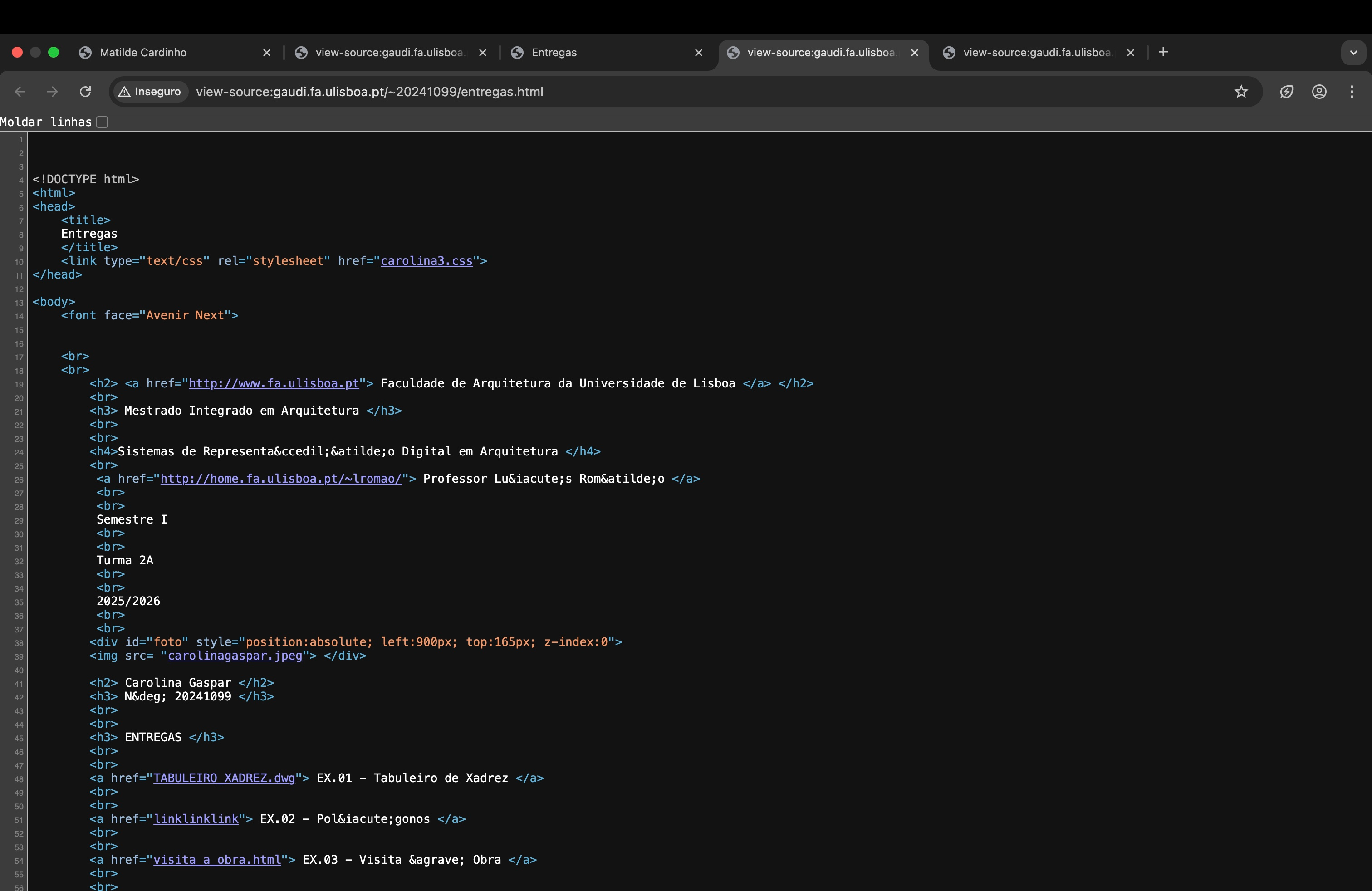
Task: Open the TABULEIRO_XADREZ.dwg link
Action: point(224,778)
